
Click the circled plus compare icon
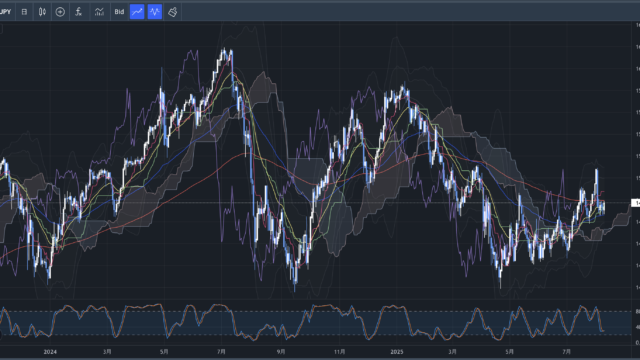pyautogui.click(x=60, y=12)
